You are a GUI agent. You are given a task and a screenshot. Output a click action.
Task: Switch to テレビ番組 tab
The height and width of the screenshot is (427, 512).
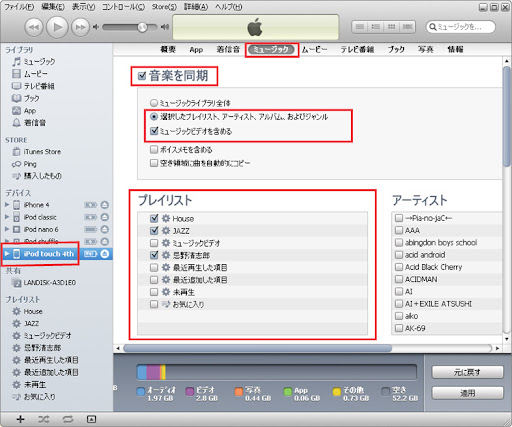[357, 50]
